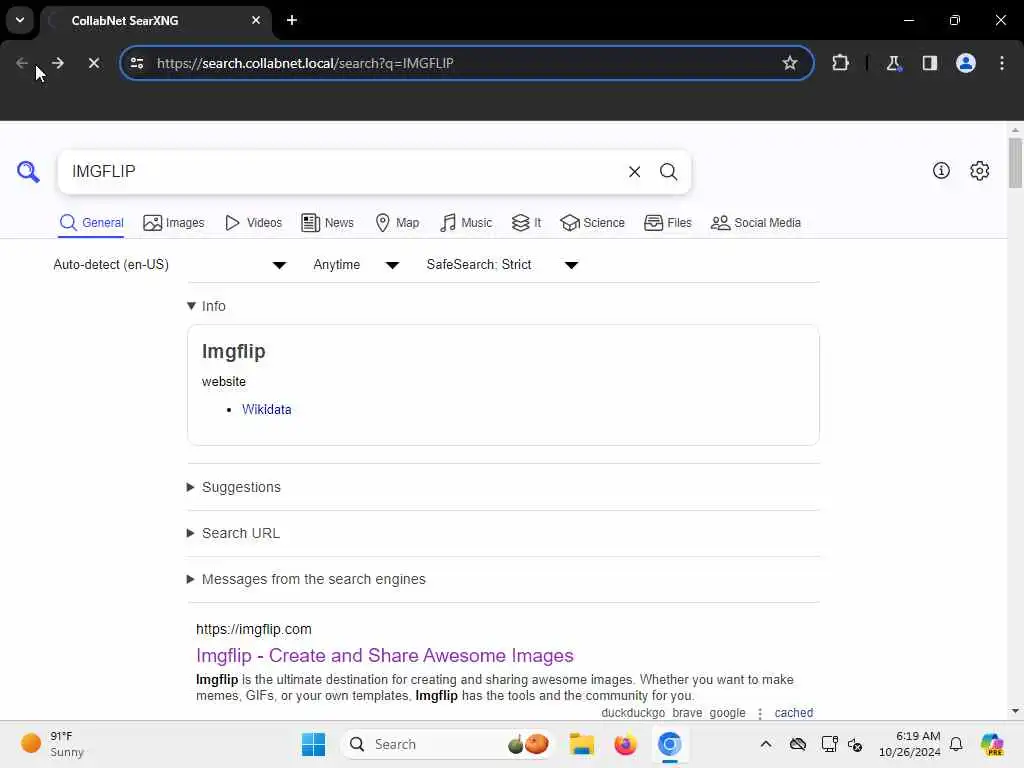
Task: Open the cached version link
Action: click(x=793, y=712)
